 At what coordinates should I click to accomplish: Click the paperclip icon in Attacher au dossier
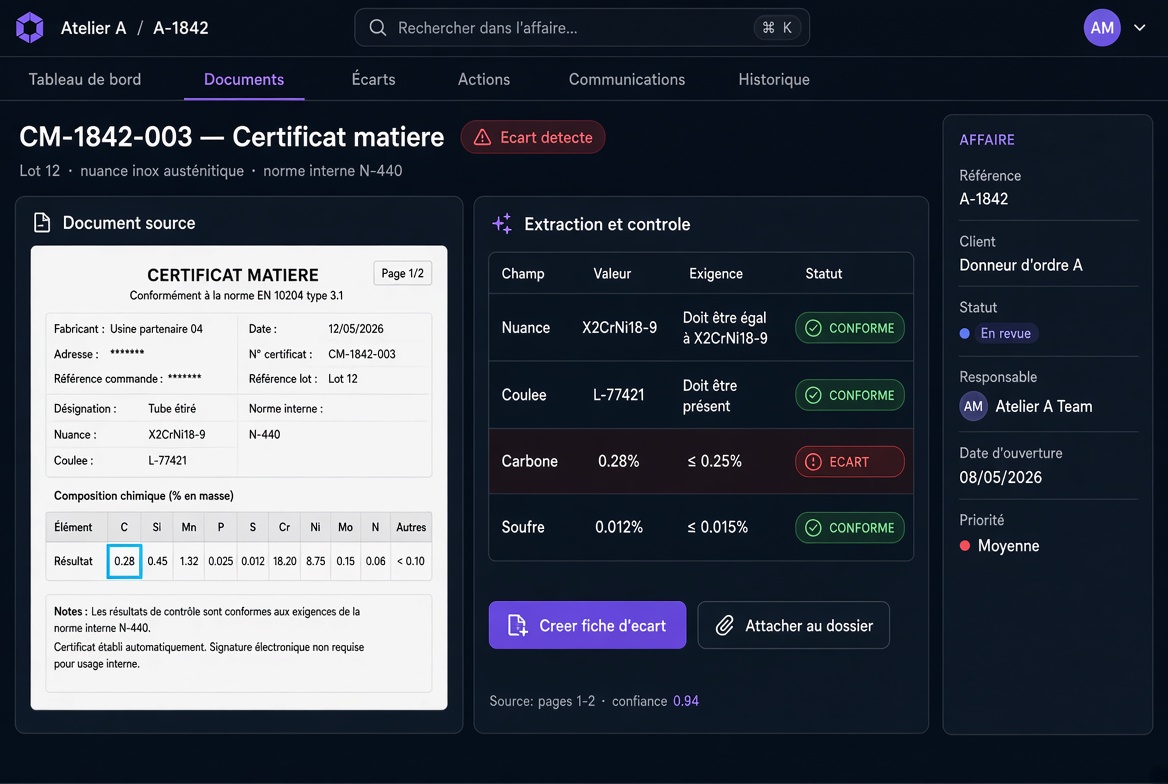(x=725, y=625)
